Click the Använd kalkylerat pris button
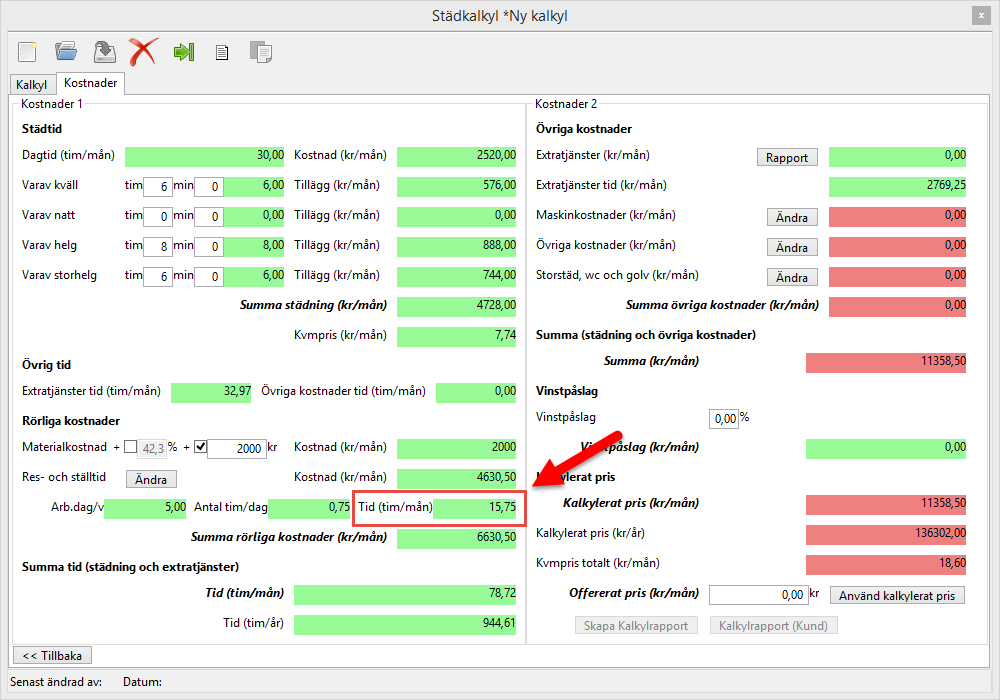Viewport: 1000px width, 700px height. pyautogui.click(x=897, y=596)
